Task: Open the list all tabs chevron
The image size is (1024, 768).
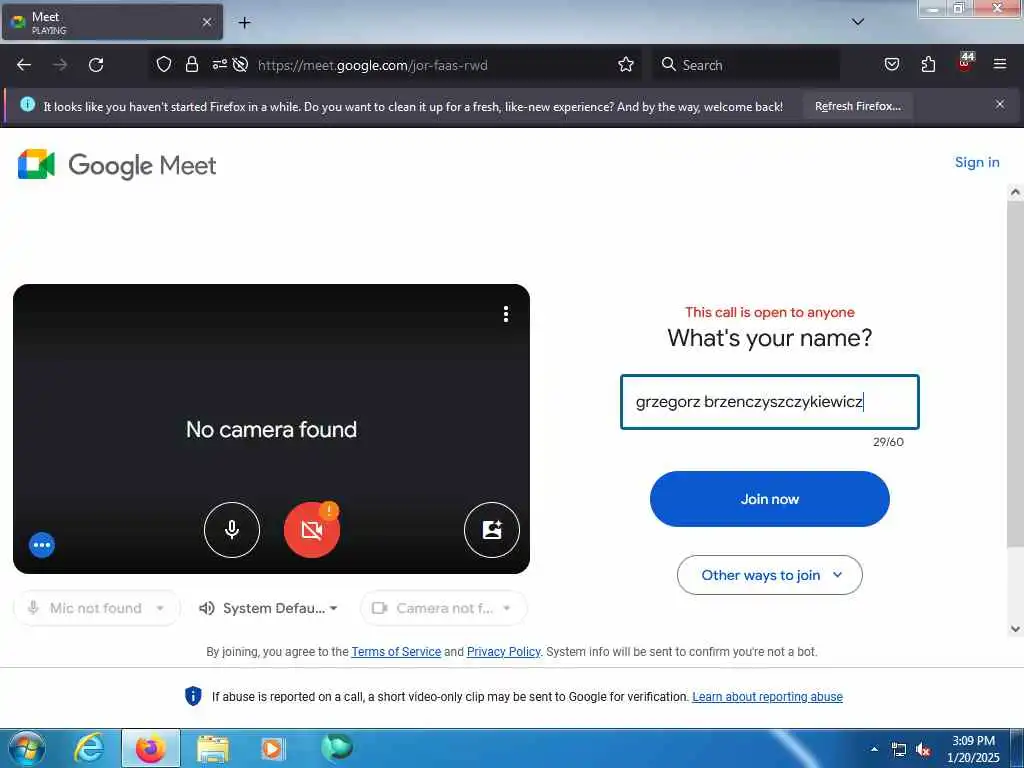Action: [858, 22]
